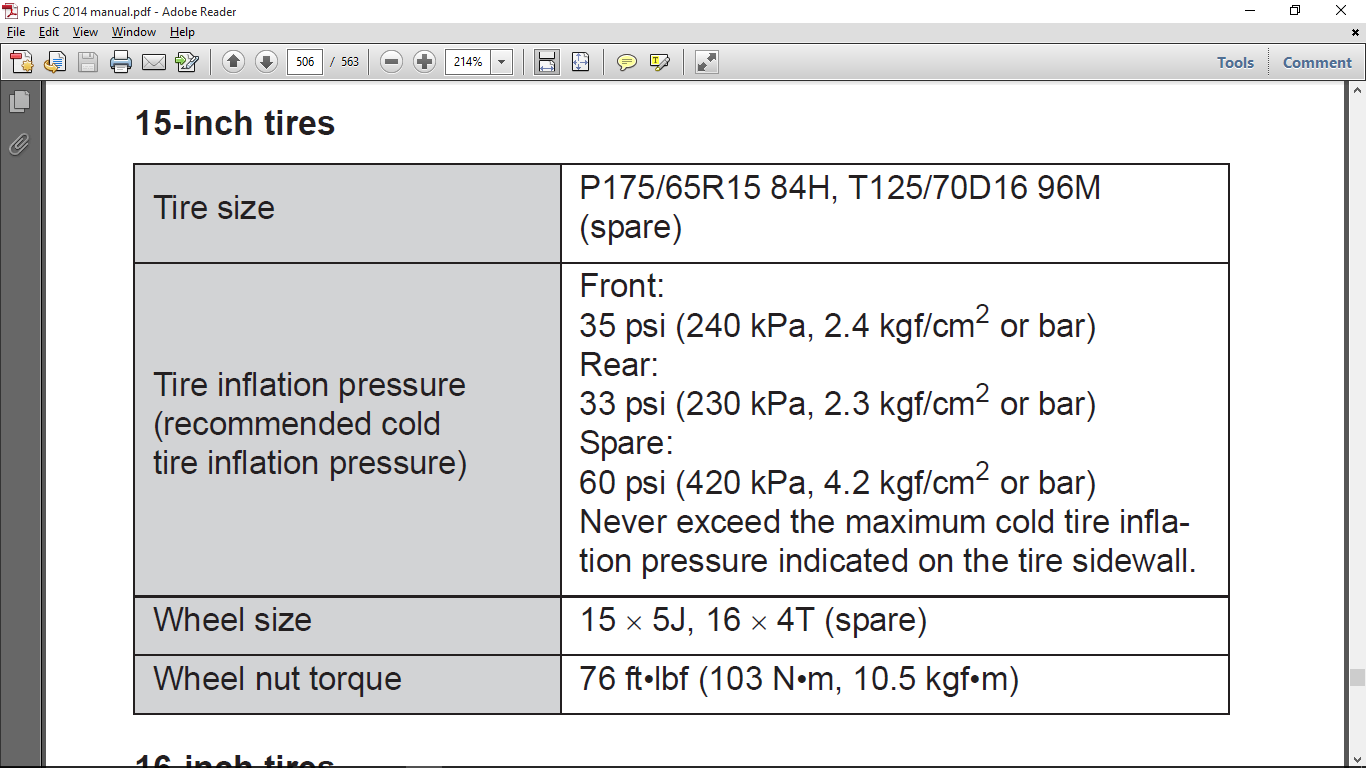This screenshot has width=1366, height=768.
Task: Zoom out with the minus button
Action: (392, 62)
